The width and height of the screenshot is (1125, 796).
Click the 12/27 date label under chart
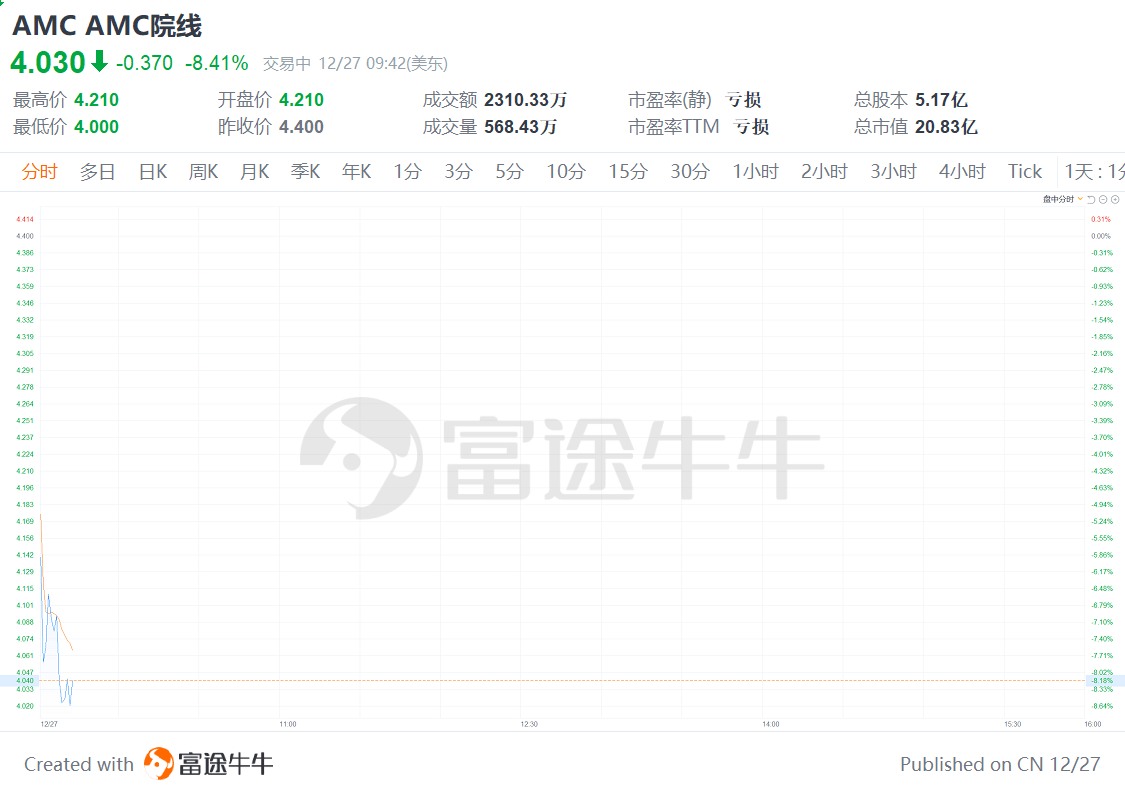[x=50, y=724]
